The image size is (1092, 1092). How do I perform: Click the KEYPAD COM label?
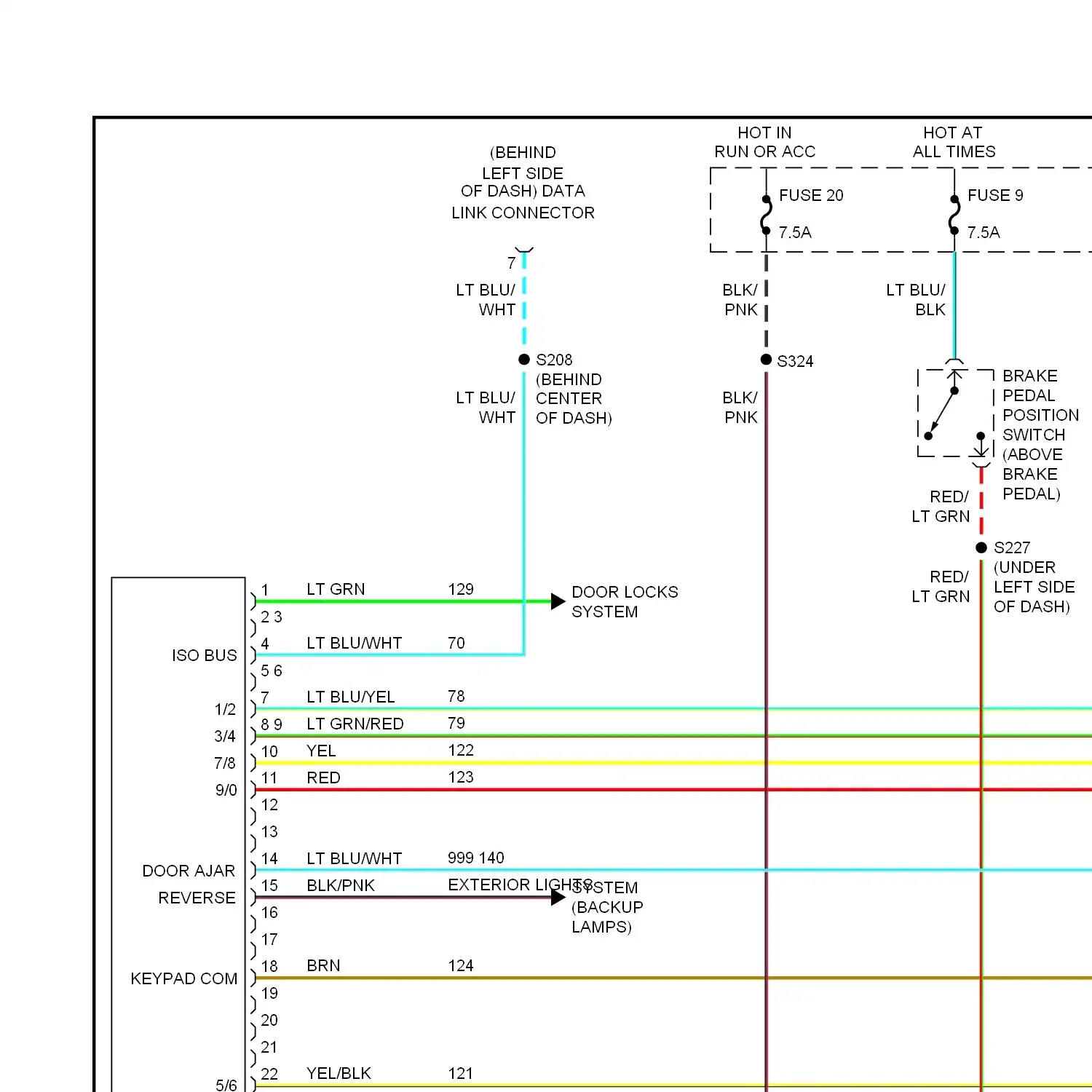184,978
